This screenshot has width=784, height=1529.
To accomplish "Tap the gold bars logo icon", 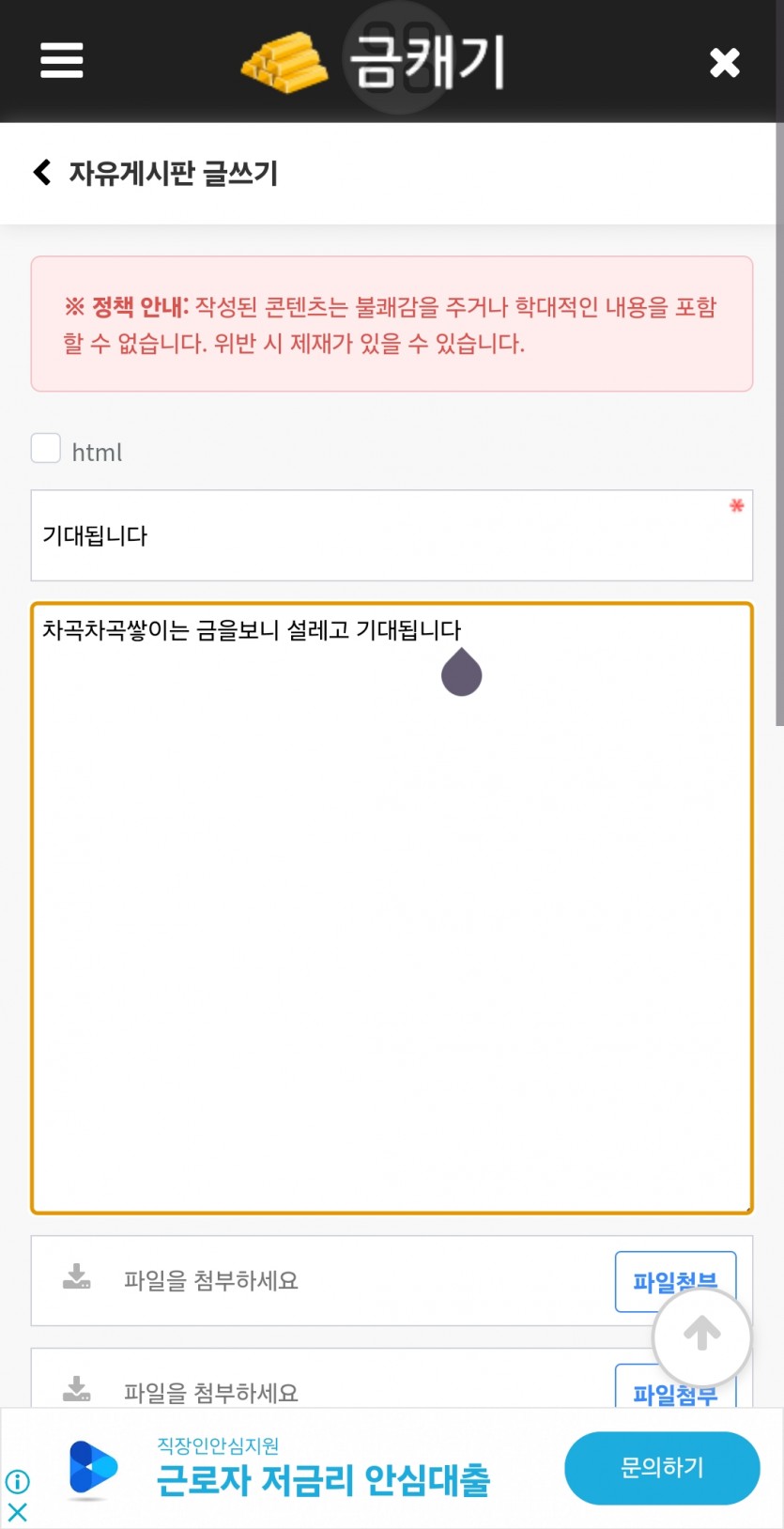I will pyautogui.click(x=284, y=62).
